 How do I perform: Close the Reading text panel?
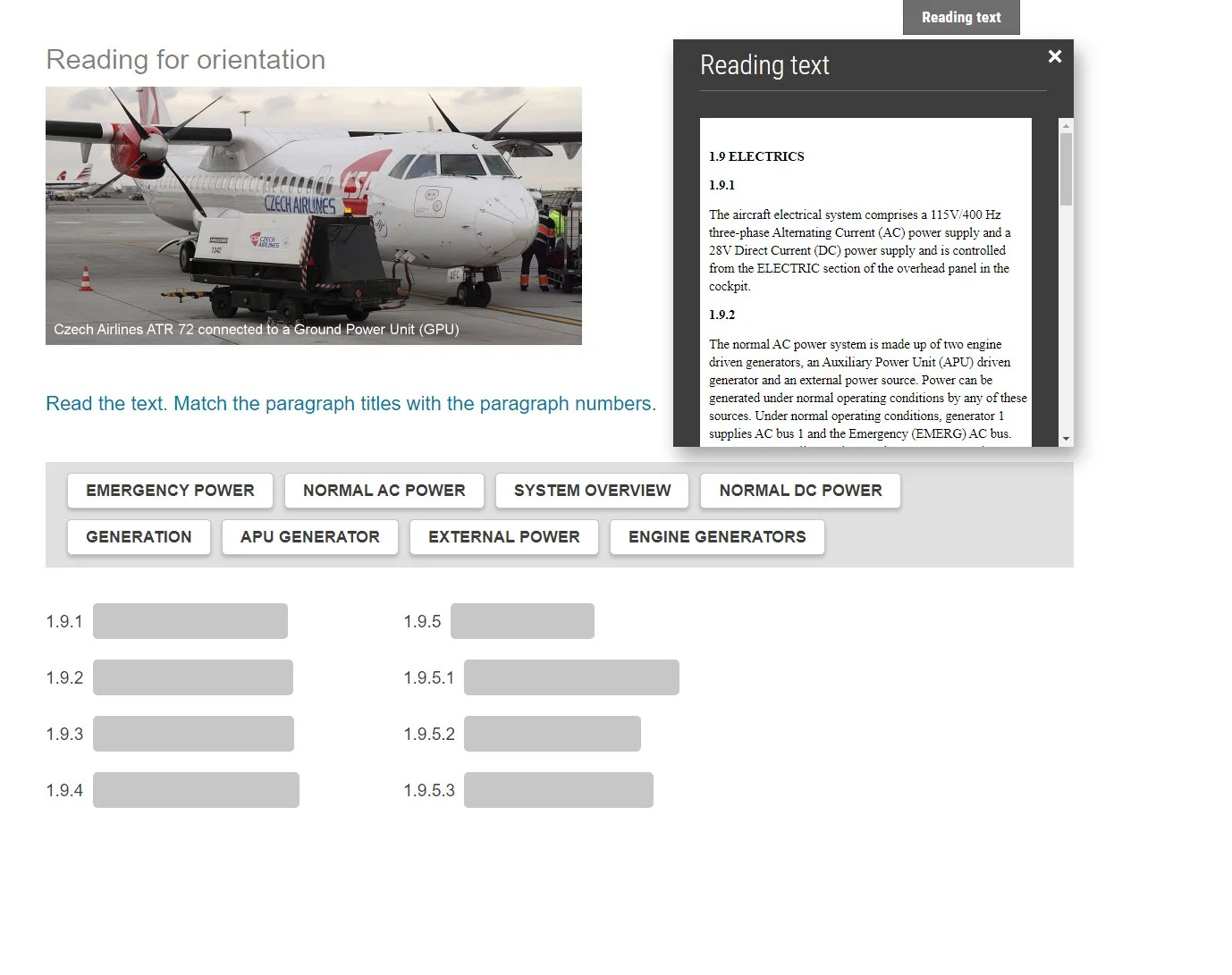click(x=1055, y=56)
